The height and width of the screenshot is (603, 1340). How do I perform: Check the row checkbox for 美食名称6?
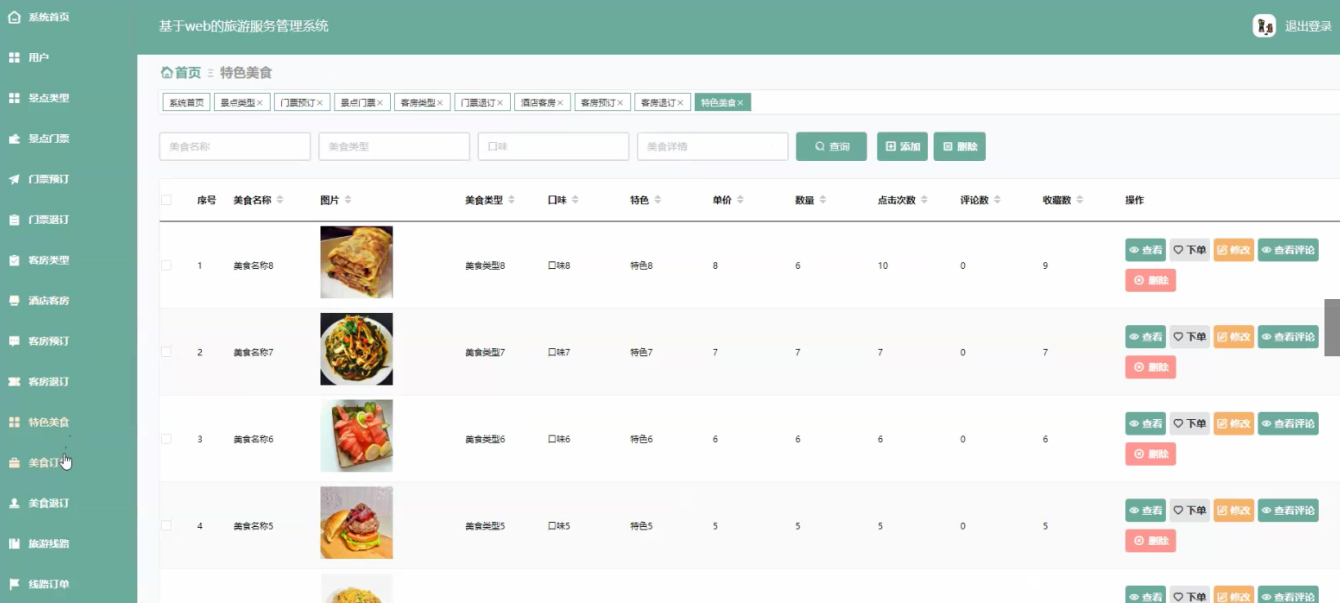point(166,439)
